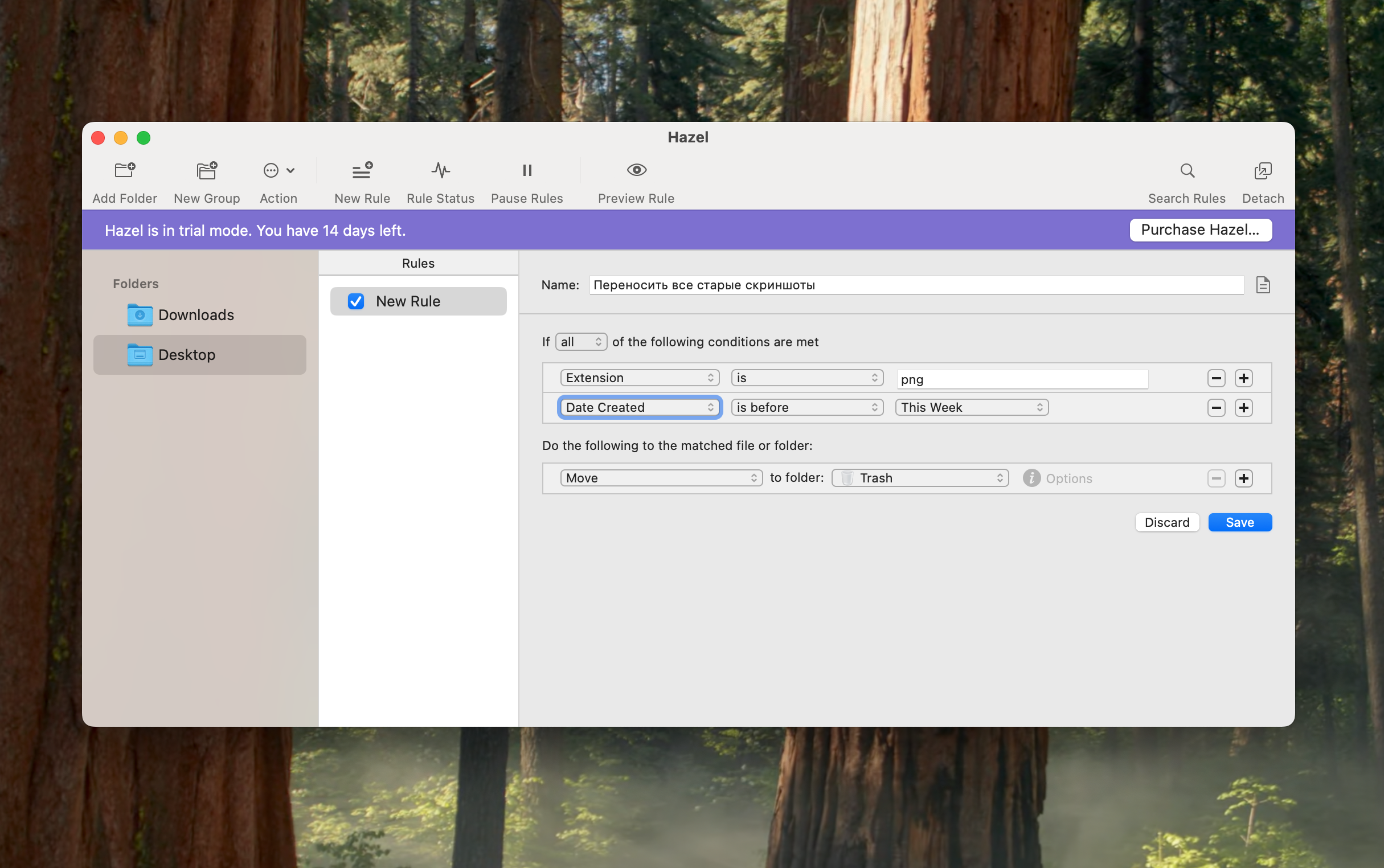Open the 'is' operator dropdown
Image resolution: width=1384 pixels, height=868 pixels.
pos(806,378)
